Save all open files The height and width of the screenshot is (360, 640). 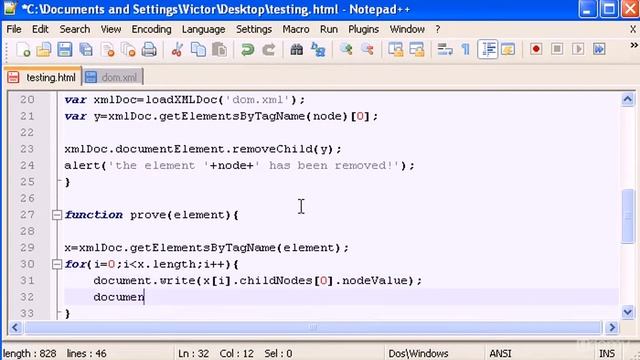click(x=86, y=50)
